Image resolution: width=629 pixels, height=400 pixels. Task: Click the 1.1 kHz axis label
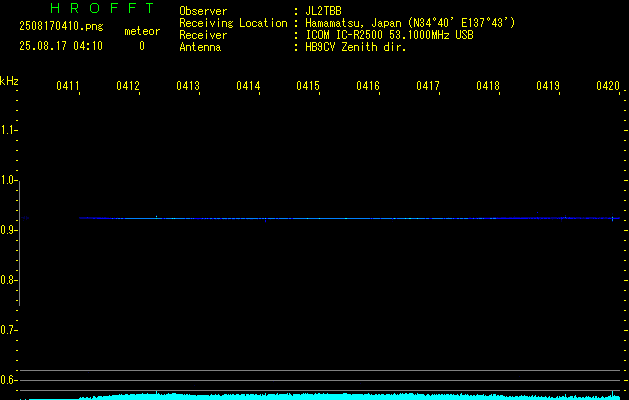click(8, 130)
